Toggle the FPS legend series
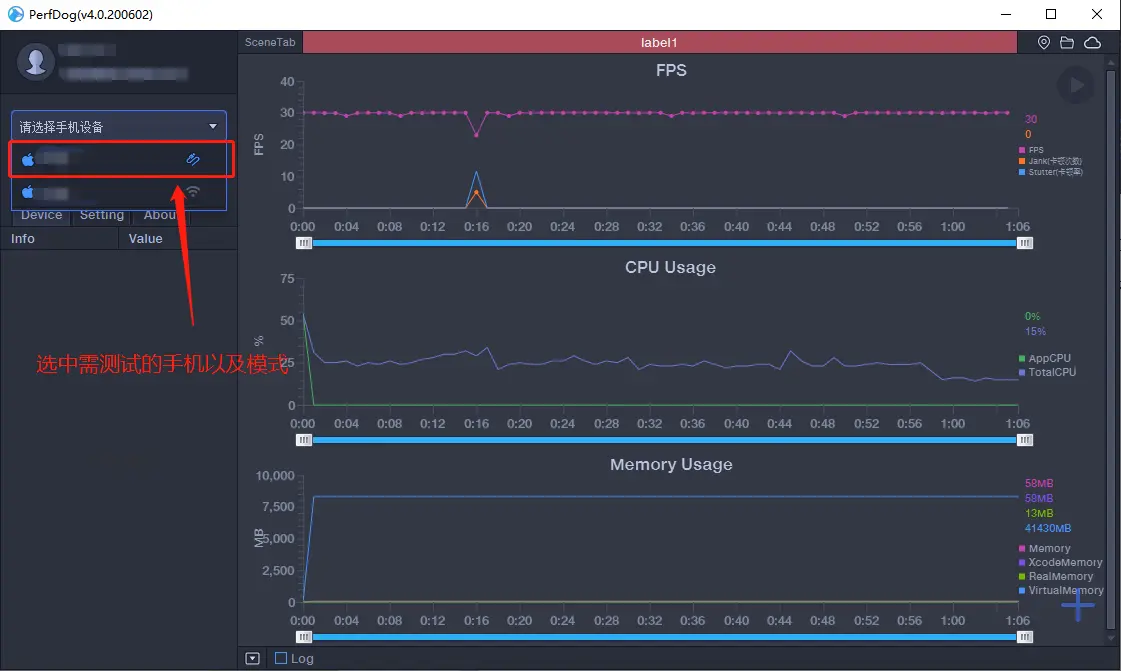 click(x=1031, y=150)
